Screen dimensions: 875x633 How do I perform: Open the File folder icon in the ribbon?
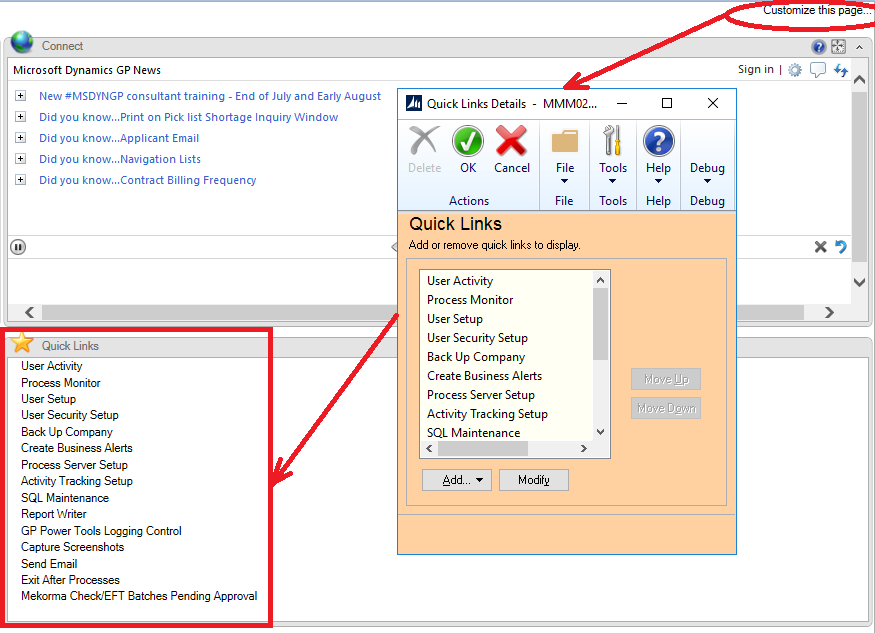565,141
